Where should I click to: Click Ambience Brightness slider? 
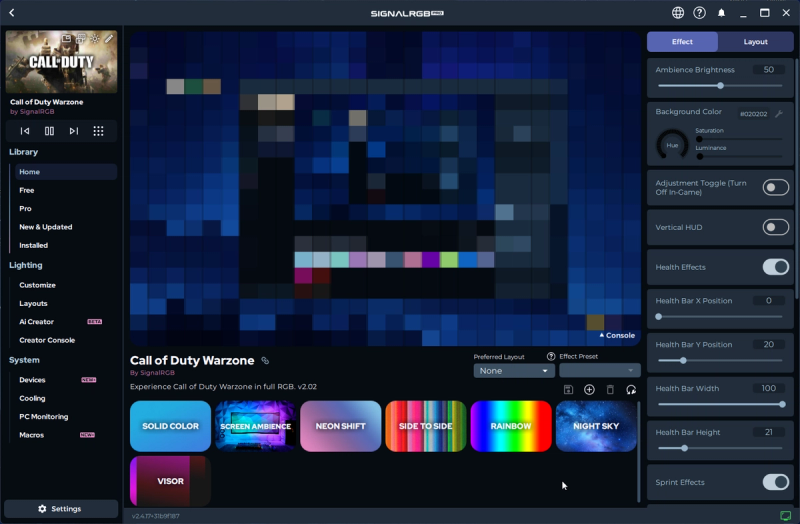click(x=720, y=86)
